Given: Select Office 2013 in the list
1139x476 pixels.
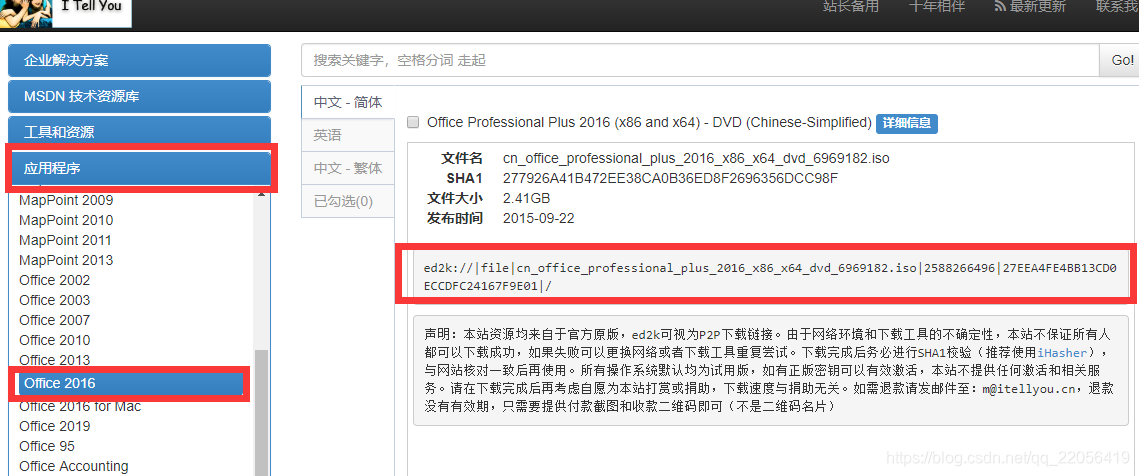Looking at the screenshot, I should tap(55, 360).
